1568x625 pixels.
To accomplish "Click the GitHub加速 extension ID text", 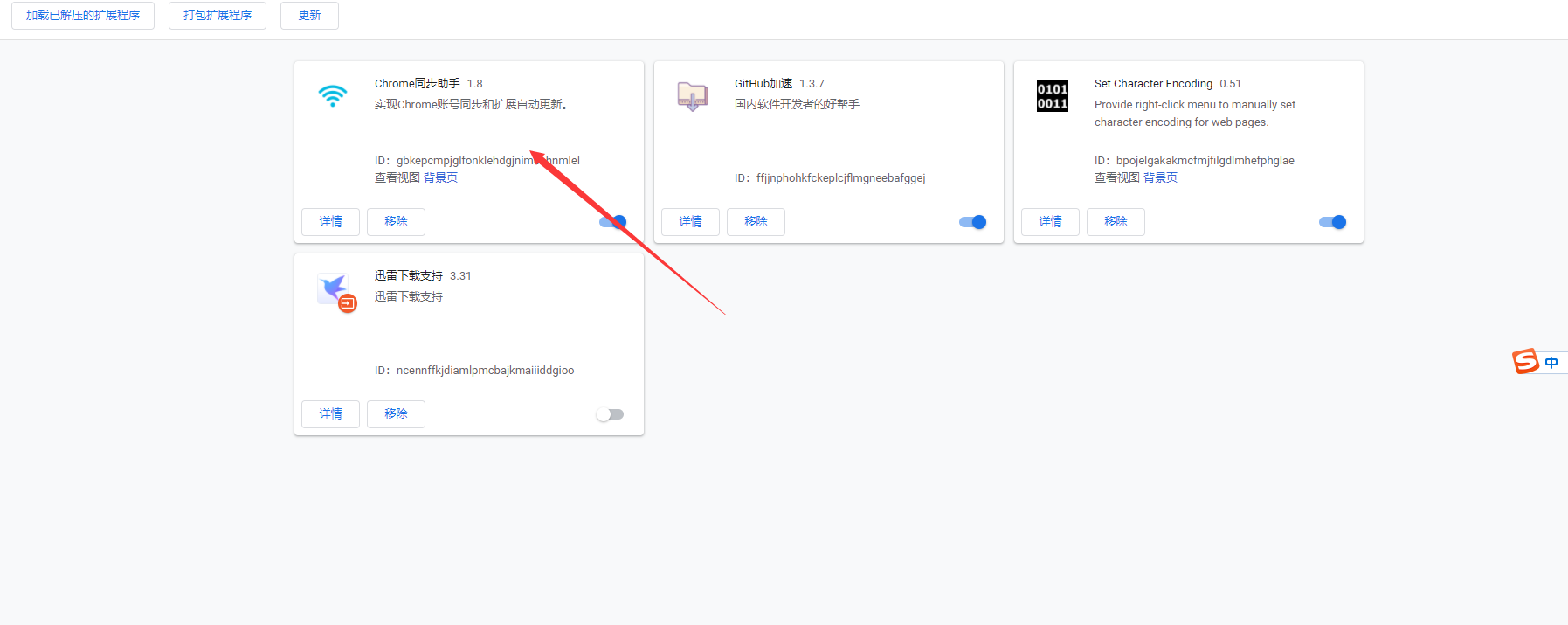I will coord(840,178).
